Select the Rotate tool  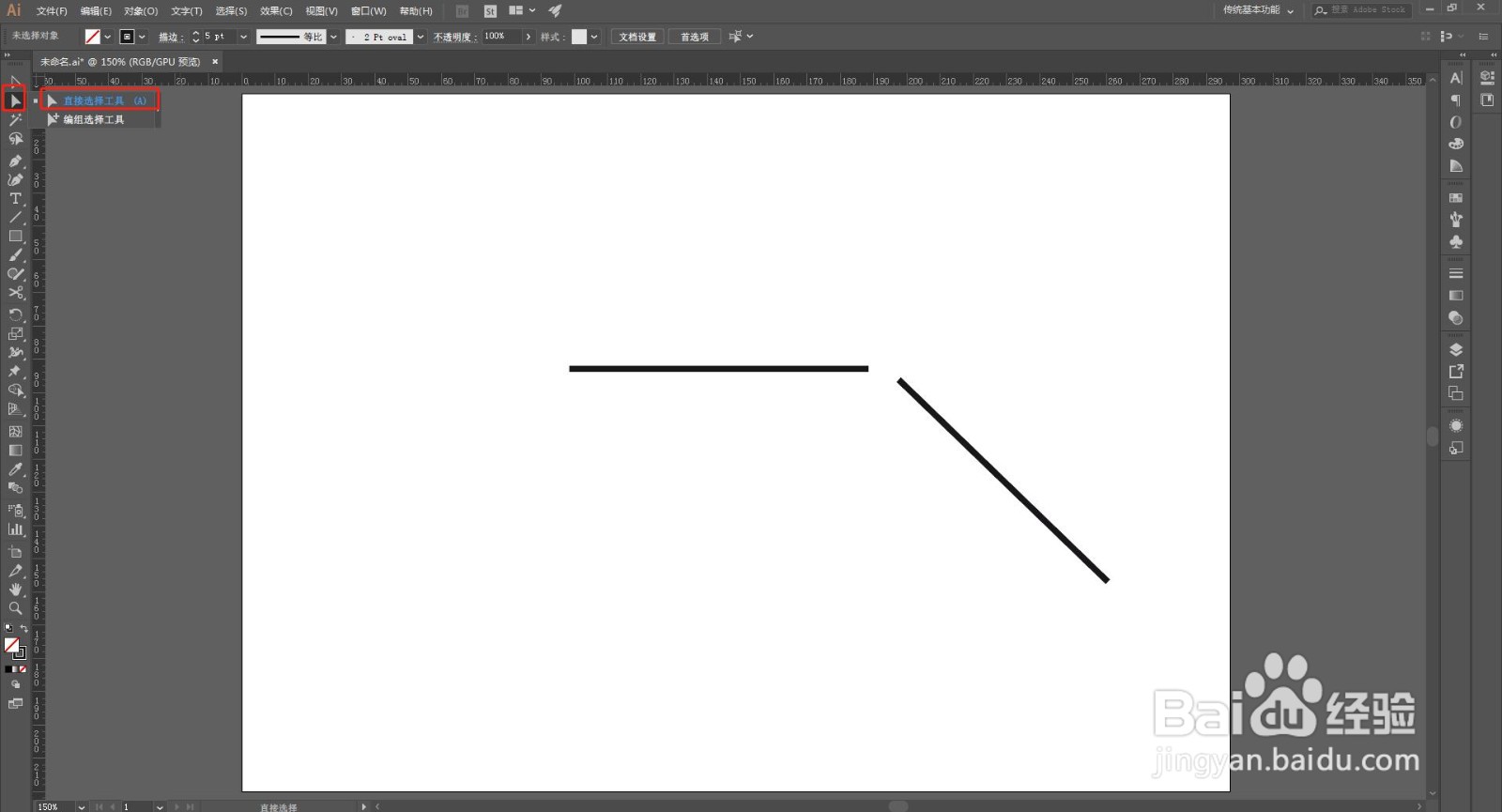pyautogui.click(x=15, y=314)
